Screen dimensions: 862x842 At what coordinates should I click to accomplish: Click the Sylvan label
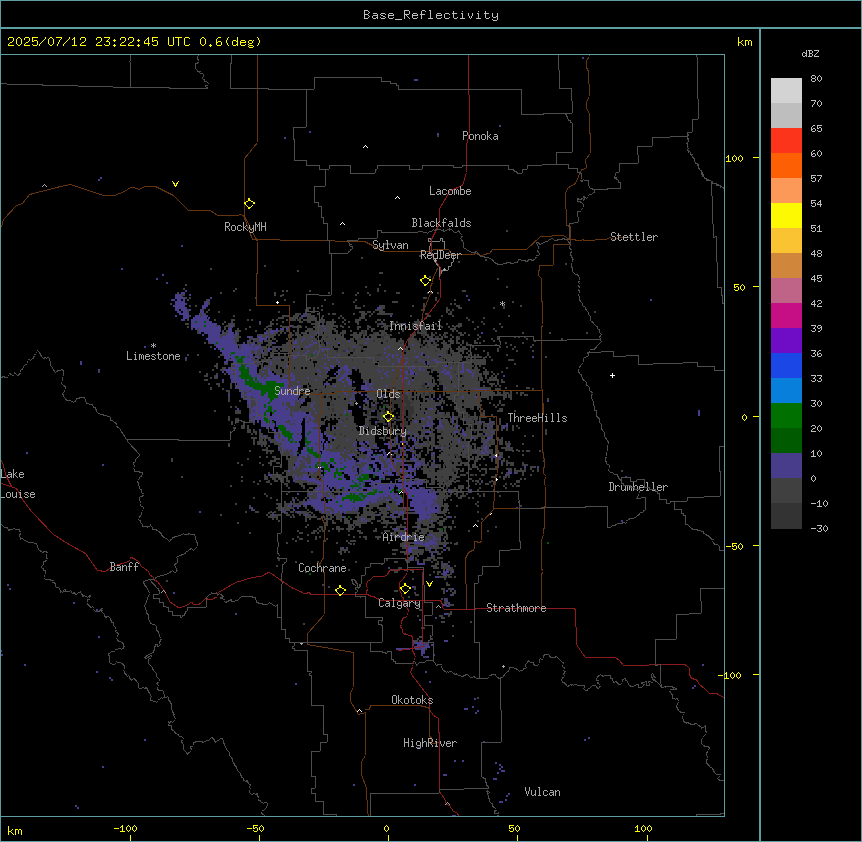[390, 245]
